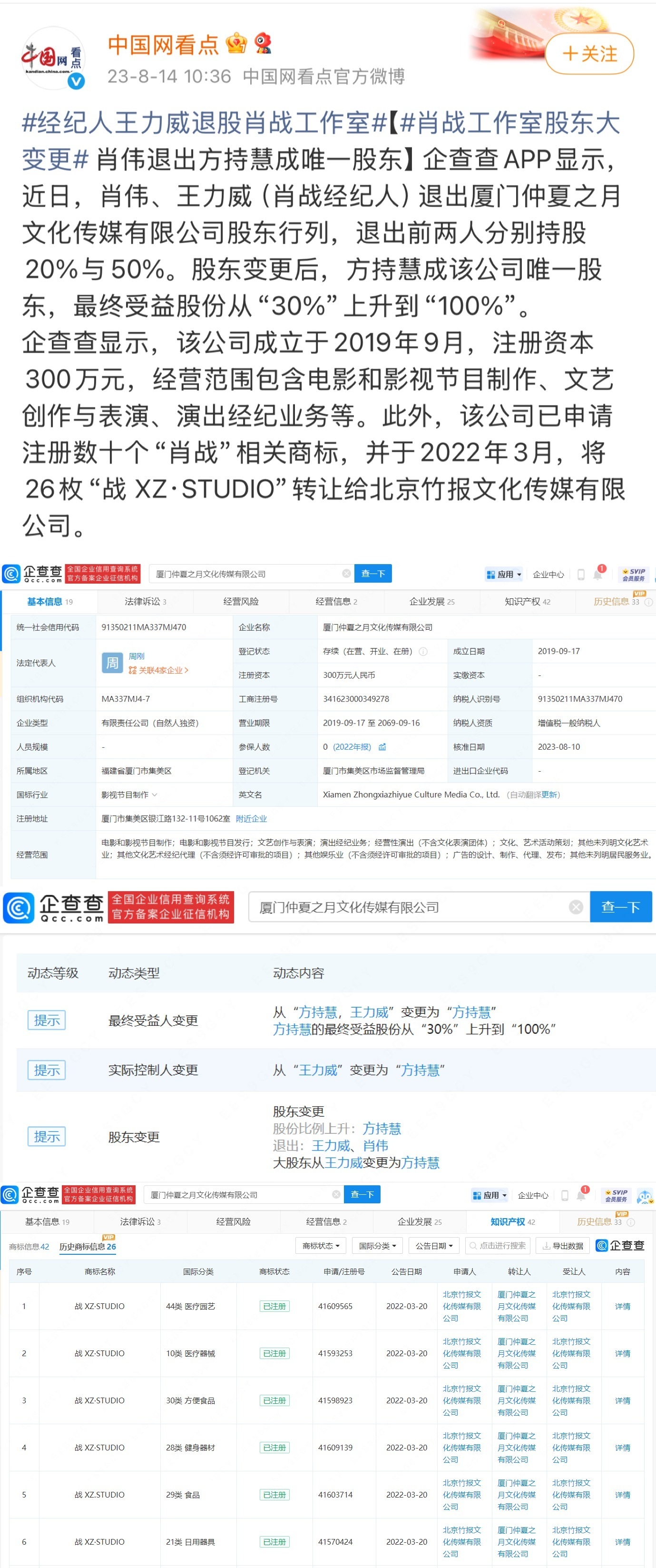Screen dimensions: 656x1568
Task: Click the crown badge beside 中国网看点
Action: [x=236, y=44]
